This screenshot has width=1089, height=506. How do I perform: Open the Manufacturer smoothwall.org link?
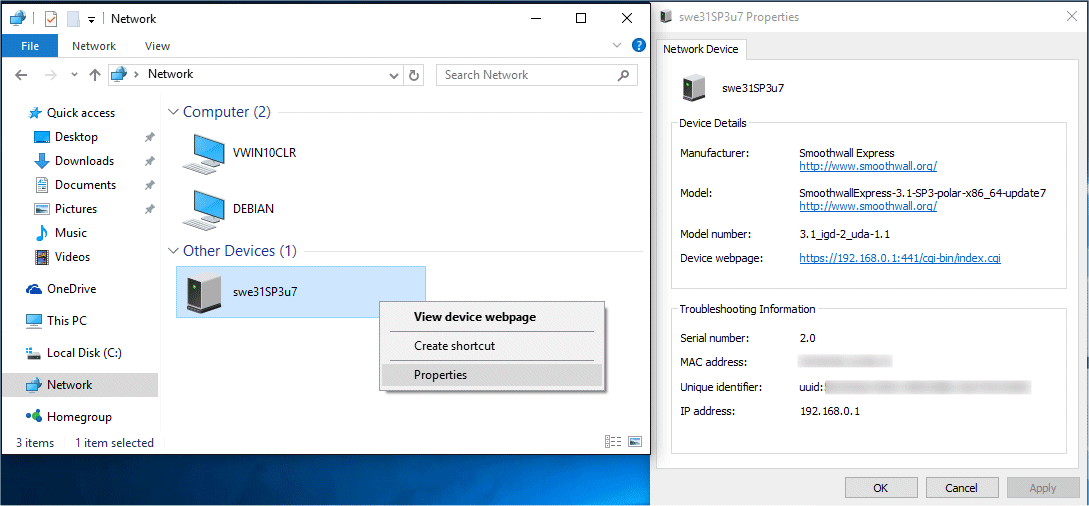click(x=868, y=167)
